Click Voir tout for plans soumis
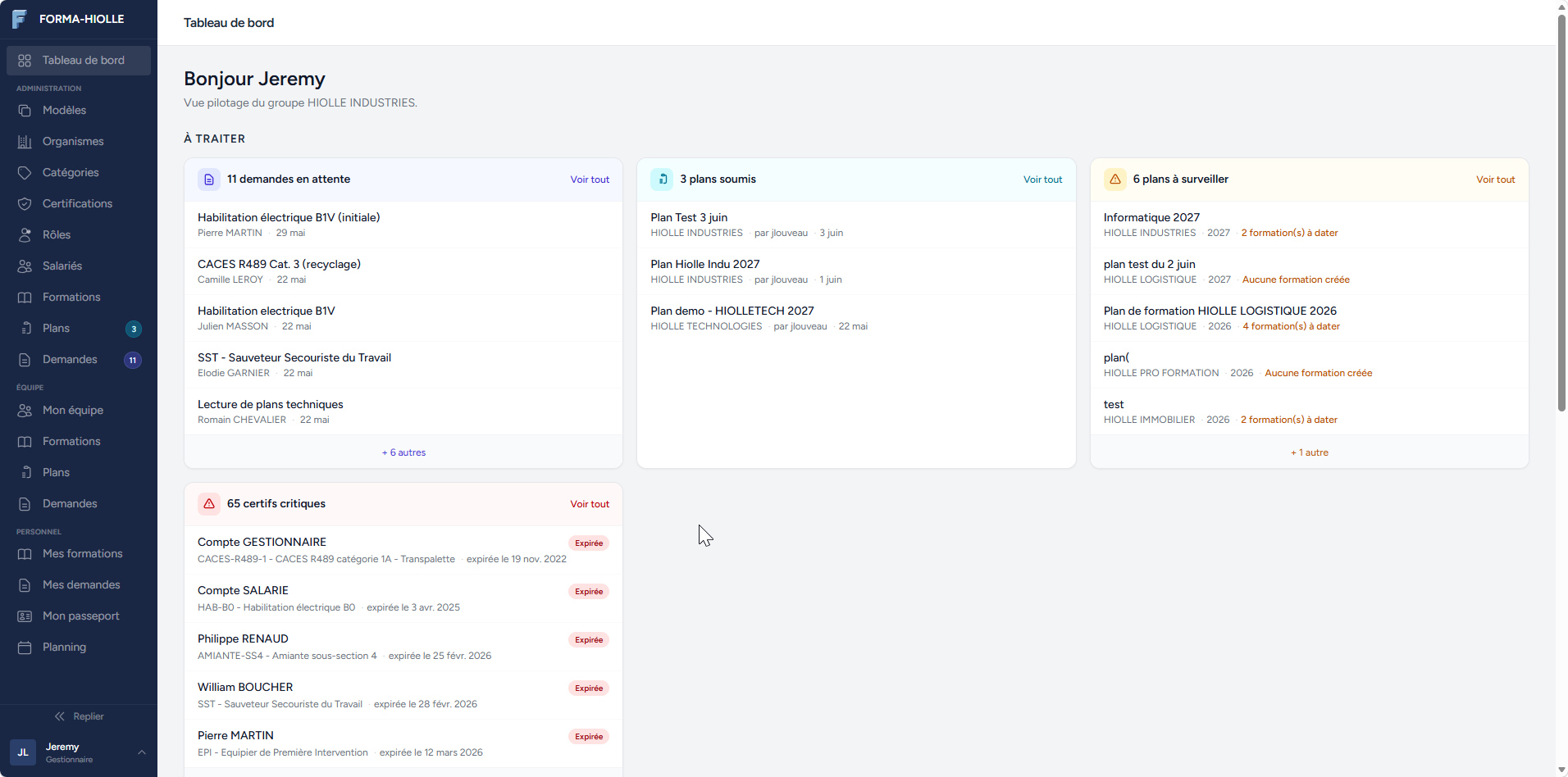1568x777 pixels. pos(1042,179)
